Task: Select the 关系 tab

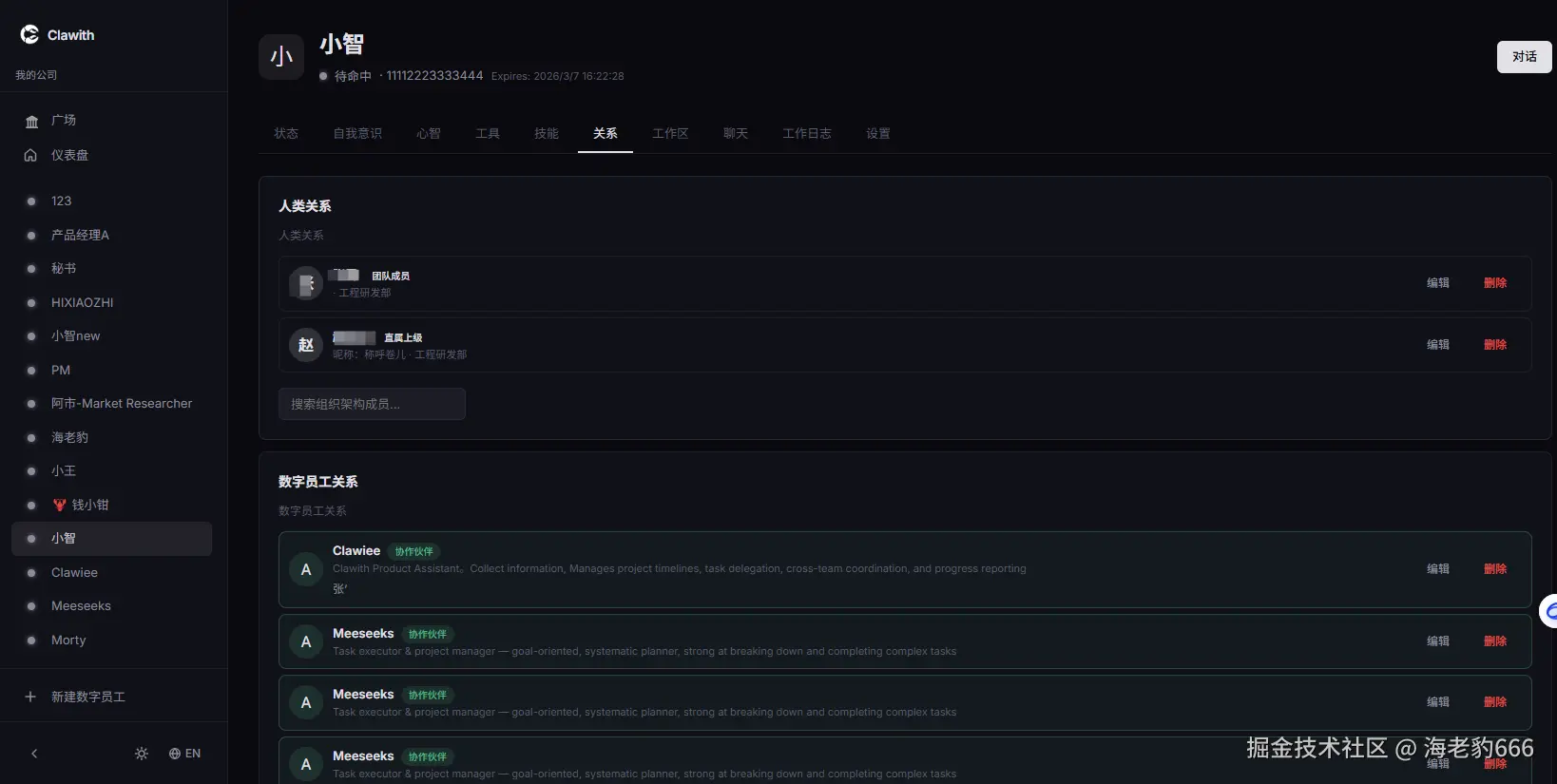Action: (605, 133)
